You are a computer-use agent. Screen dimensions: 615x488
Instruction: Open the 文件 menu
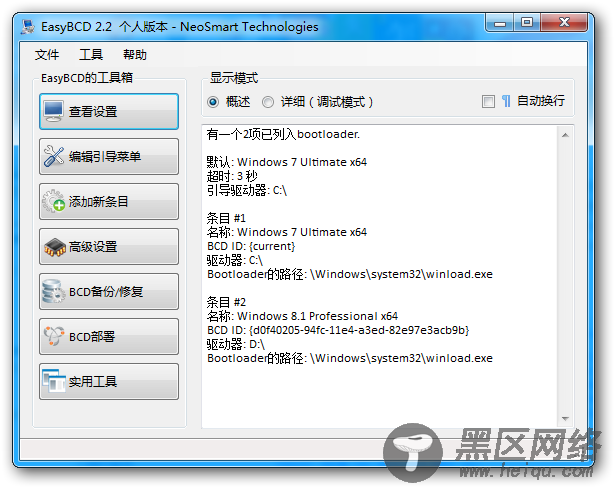[47, 55]
